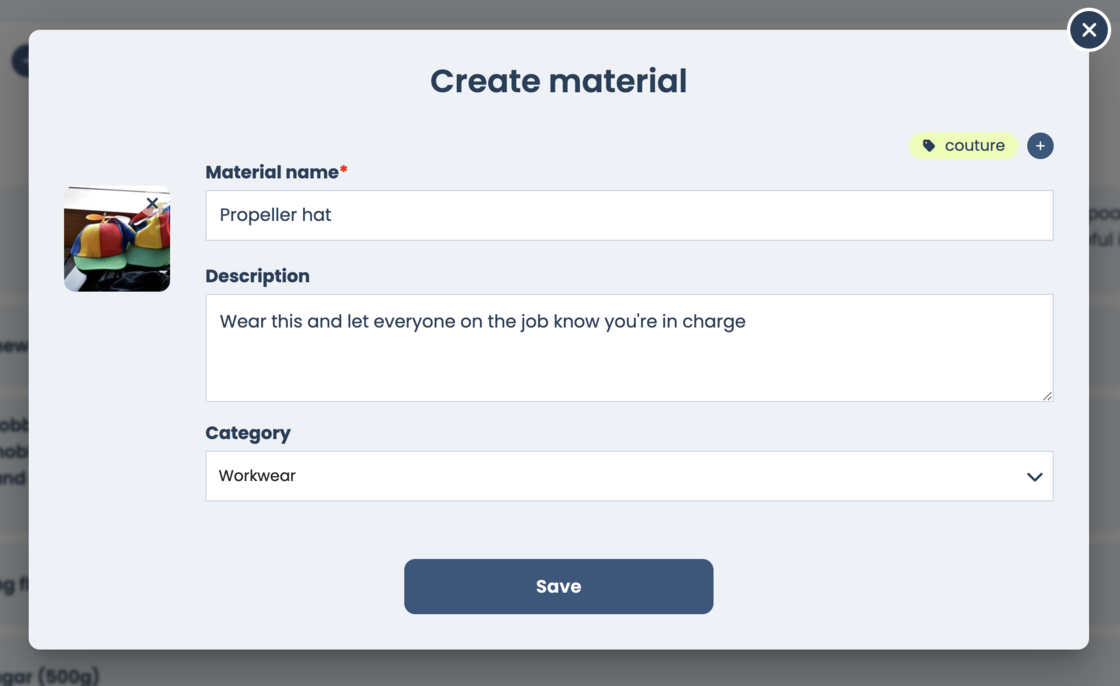Click the tag icon in couture chip
Viewport: 1120px width, 686px height.
click(929, 146)
